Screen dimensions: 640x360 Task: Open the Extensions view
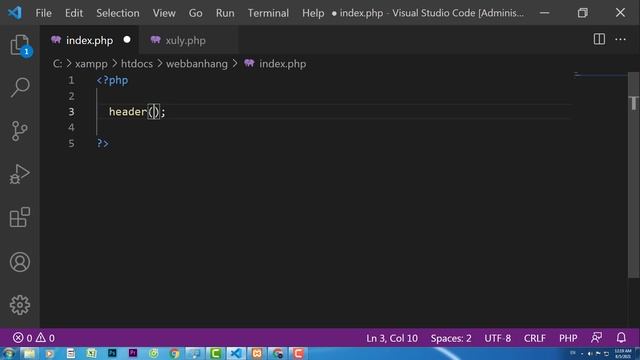click(20, 217)
